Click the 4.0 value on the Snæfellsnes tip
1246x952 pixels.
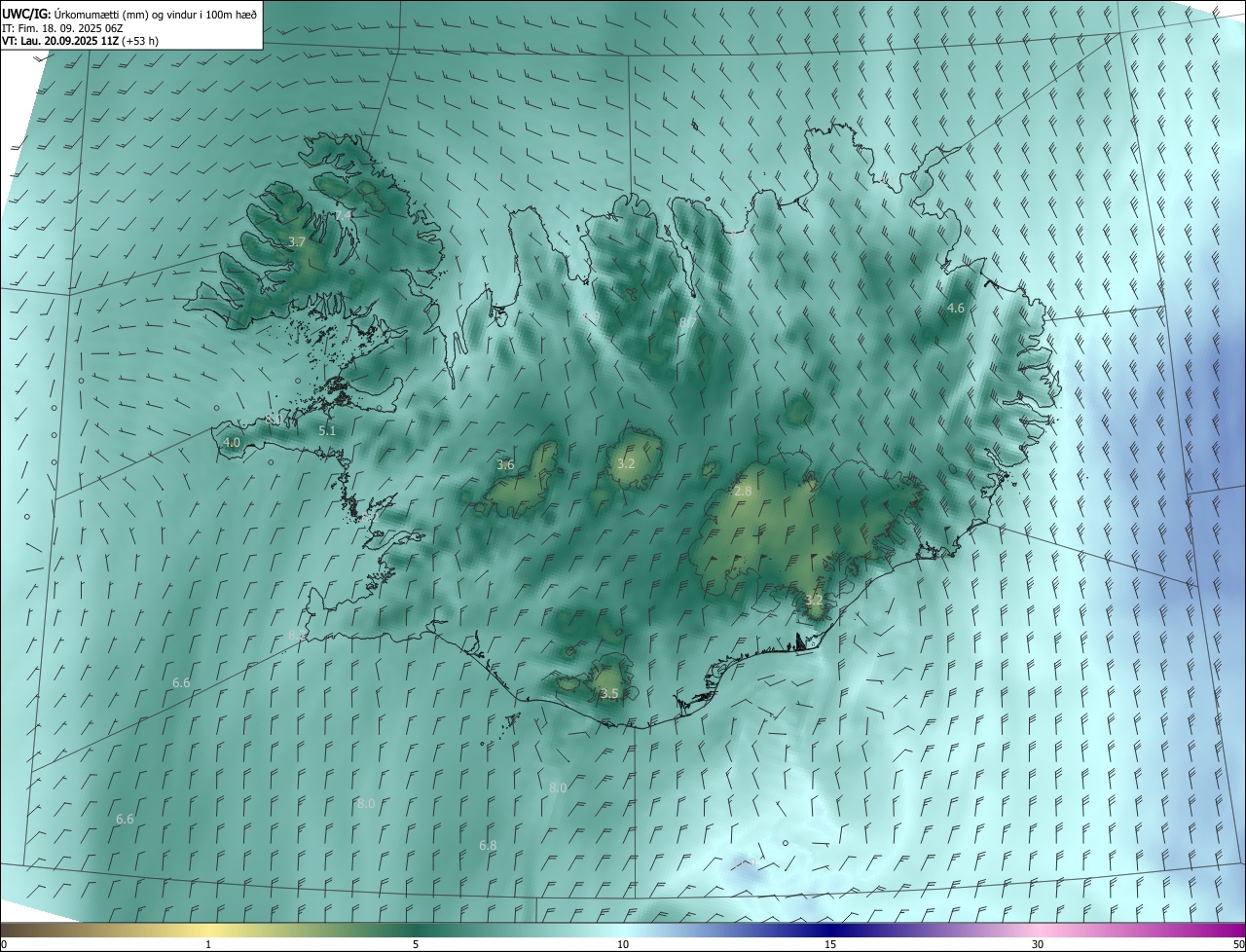[232, 442]
